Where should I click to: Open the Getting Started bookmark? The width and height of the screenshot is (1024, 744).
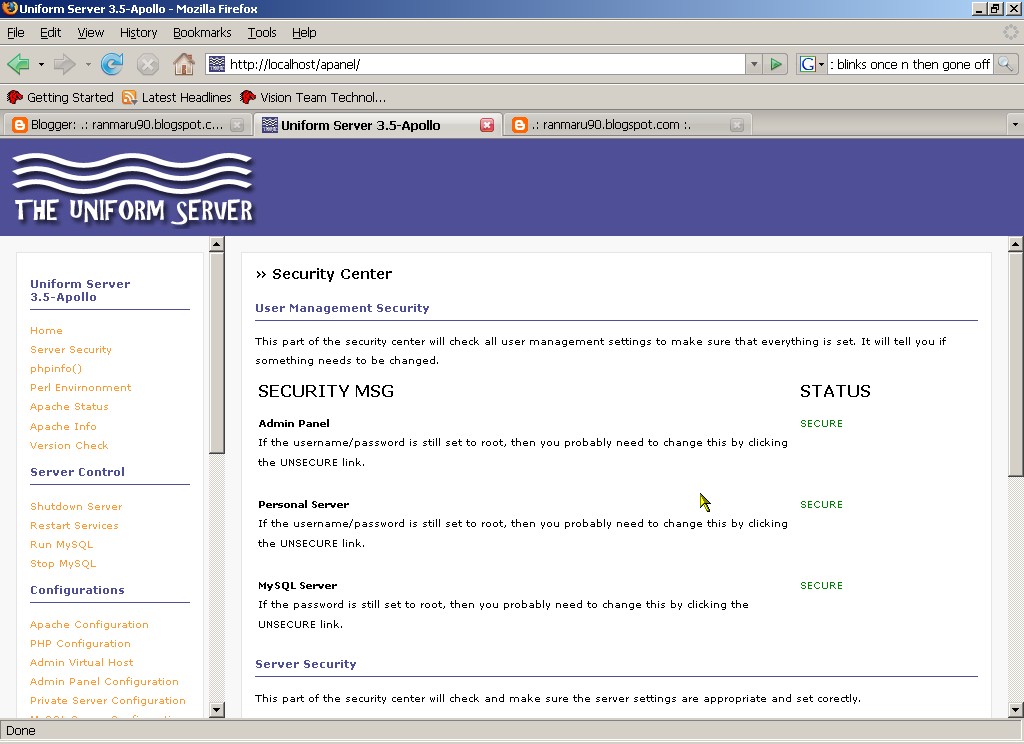tap(60, 97)
